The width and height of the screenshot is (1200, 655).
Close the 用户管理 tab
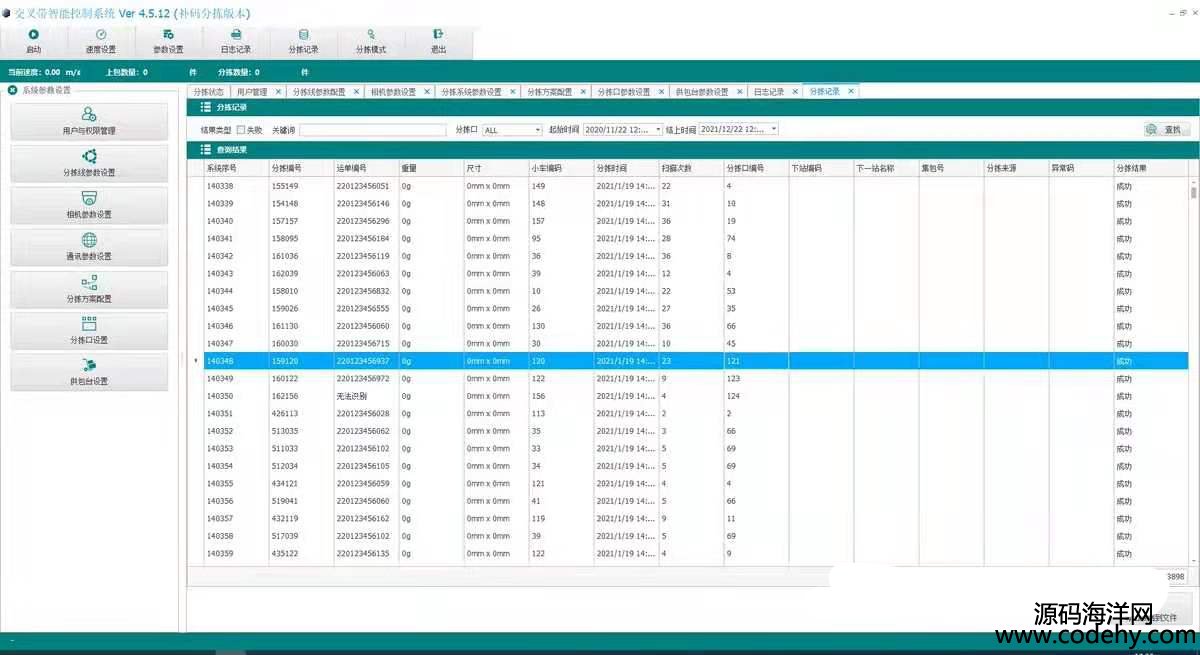click(279, 91)
